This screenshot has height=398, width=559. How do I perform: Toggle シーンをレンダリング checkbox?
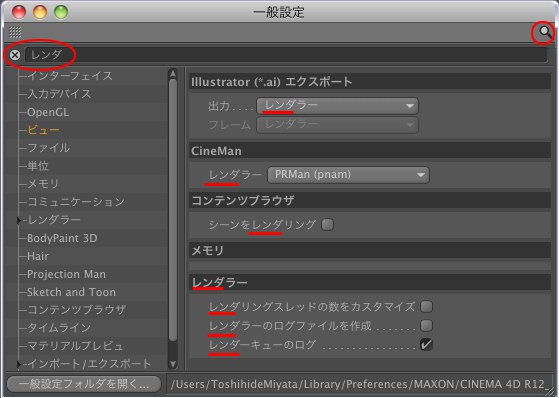[327, 225]
